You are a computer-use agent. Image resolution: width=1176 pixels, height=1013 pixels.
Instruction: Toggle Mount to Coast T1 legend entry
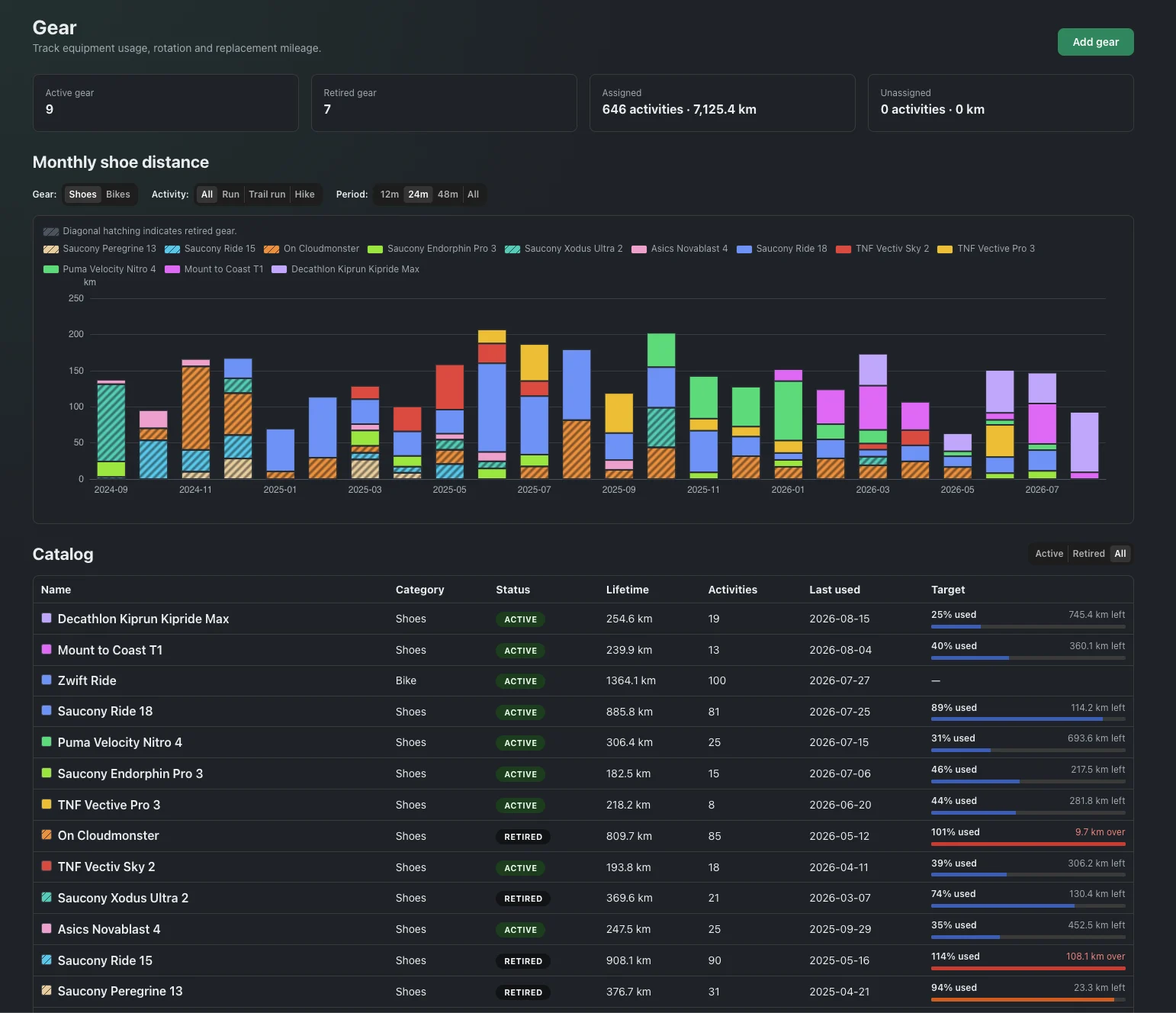[214, 269]
